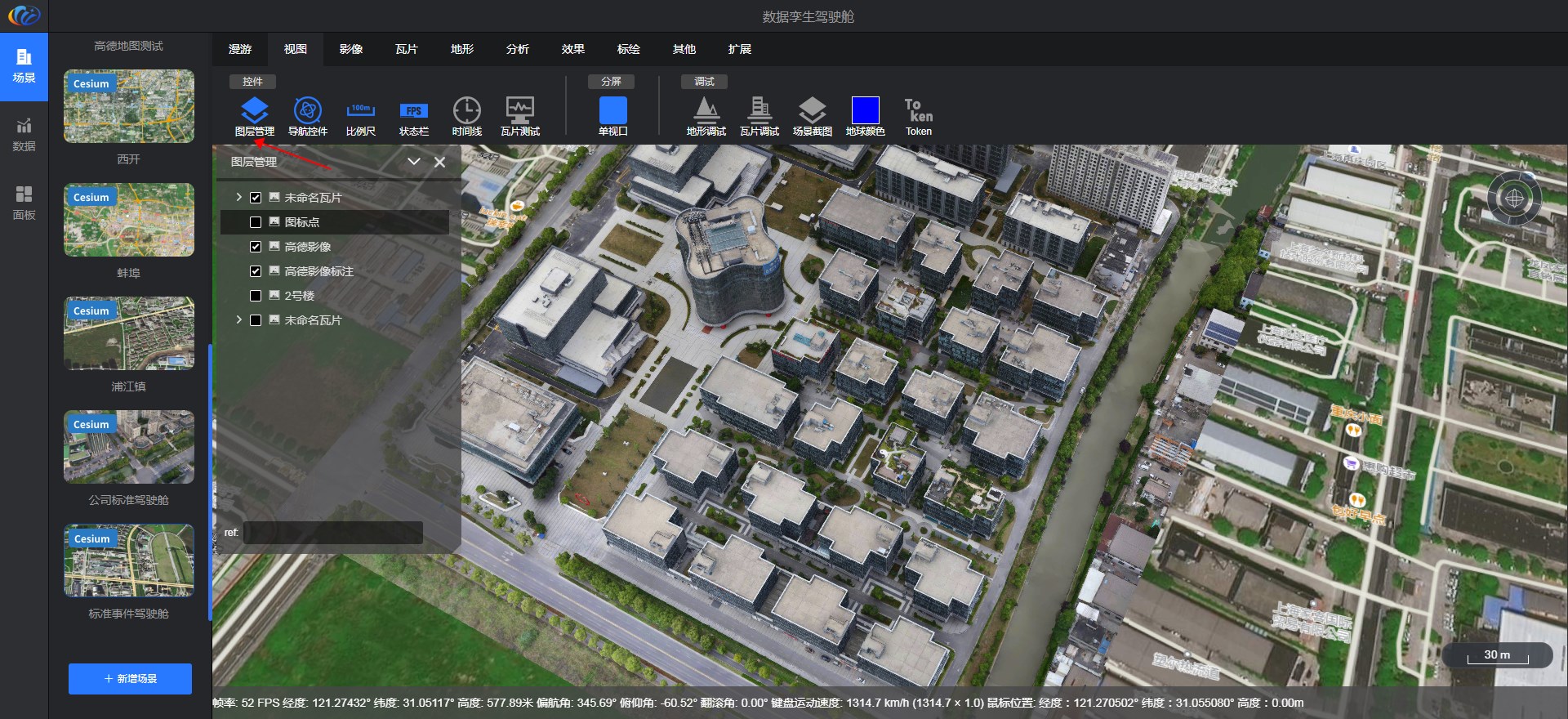The height and width of the screenshot is (719, 1568).
Task: Toggle the 比例尺 scale bar tool
Action: [x=360, y=111]
